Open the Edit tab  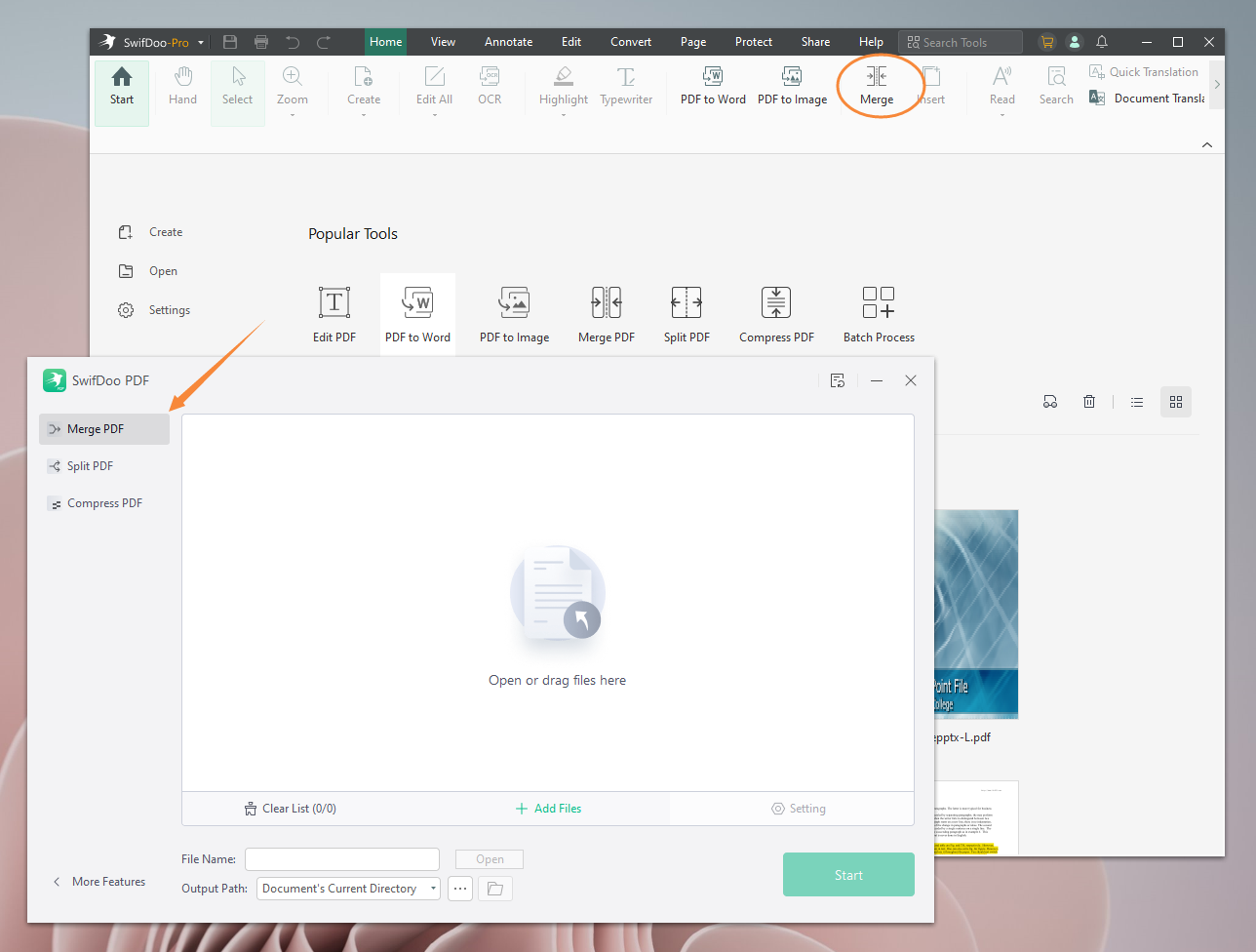571,42
